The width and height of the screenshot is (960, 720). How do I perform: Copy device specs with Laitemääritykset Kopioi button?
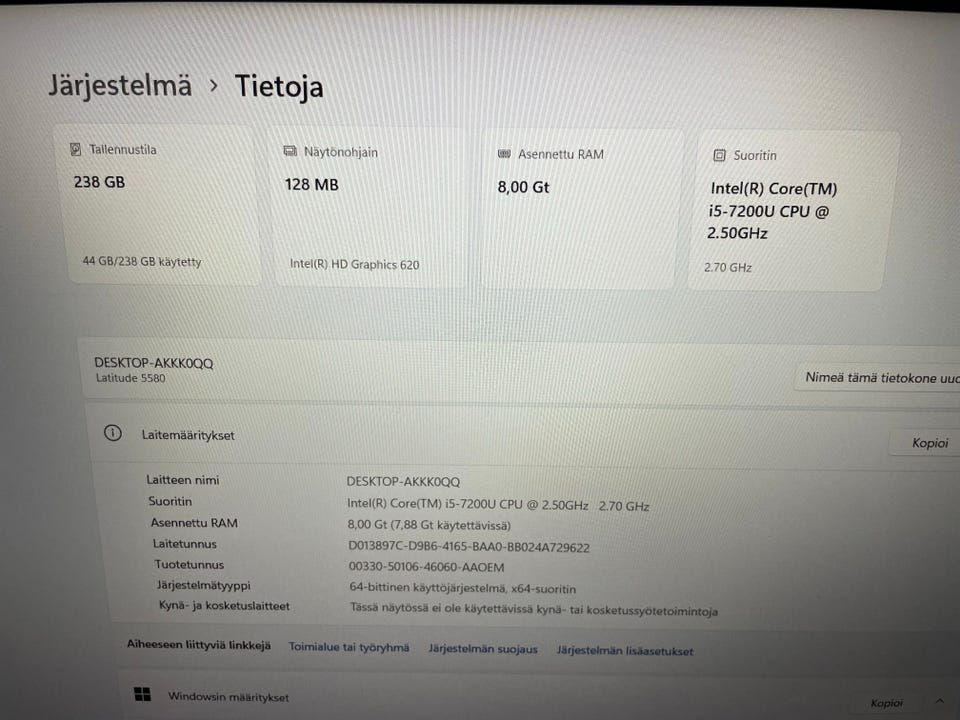[x=929, y=443]
